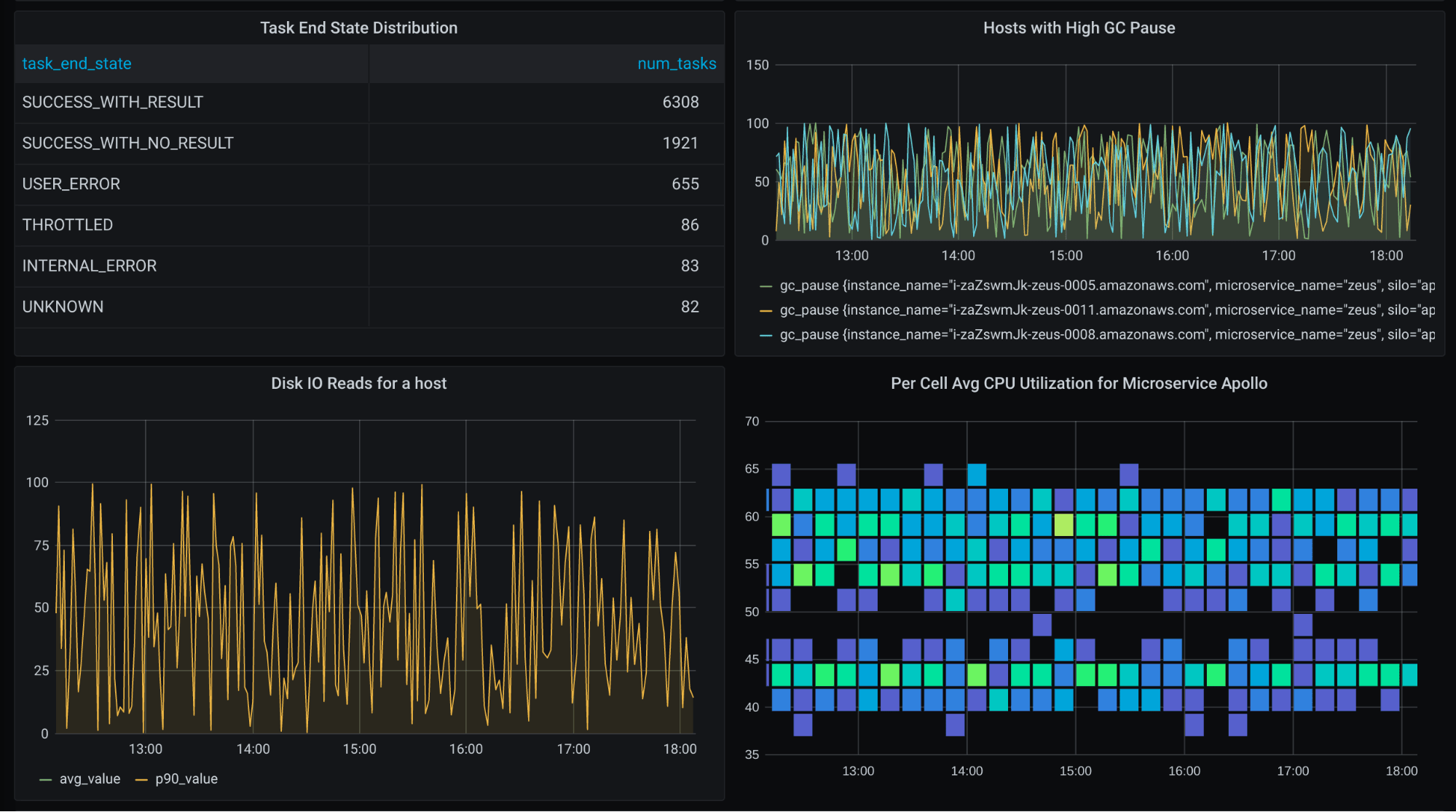Click the UNKNOWN row in the task table
Image resolution: width=1456 pixels, height=812 pixels.
[63, 307]
